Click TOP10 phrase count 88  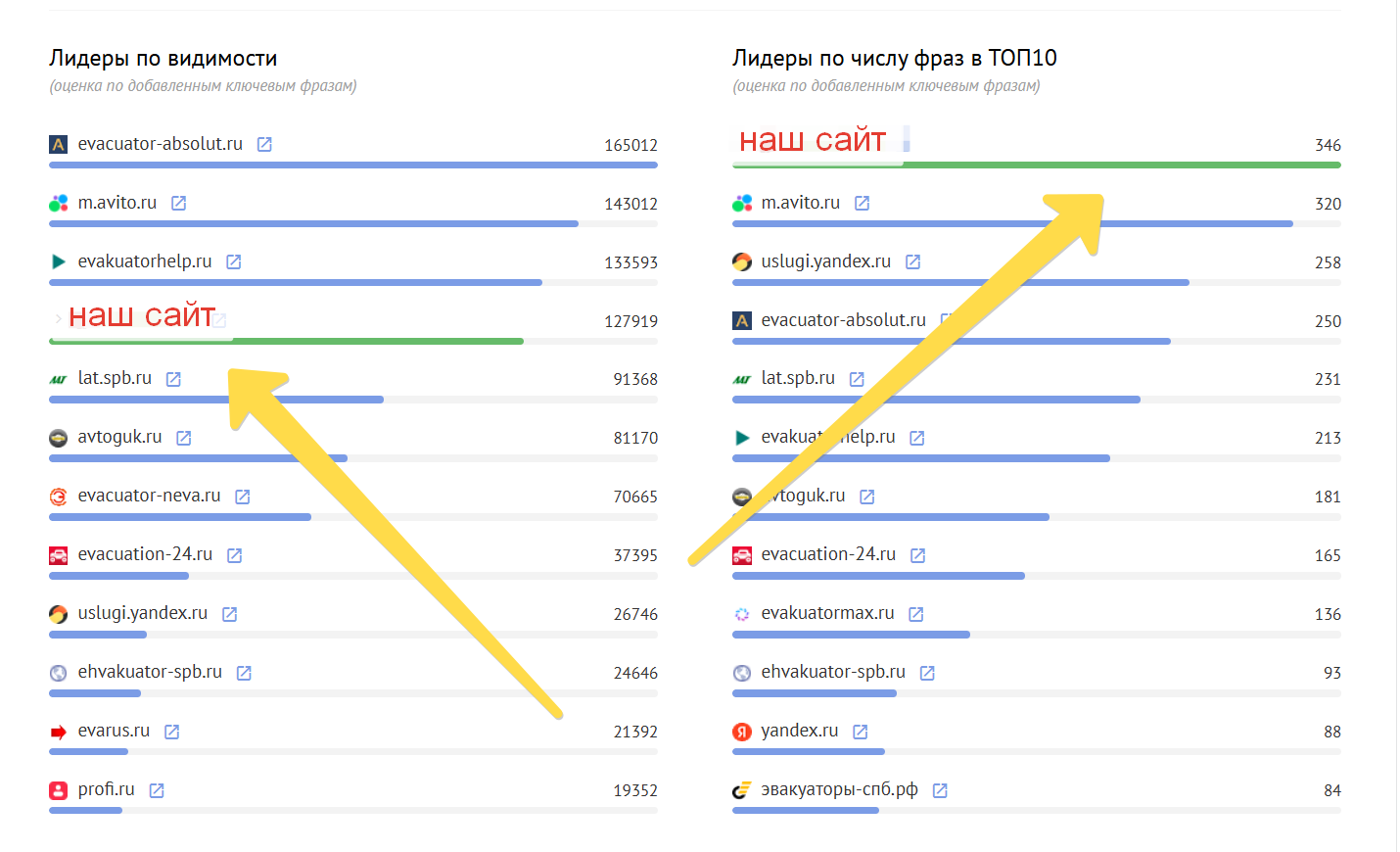[1332, 732]
